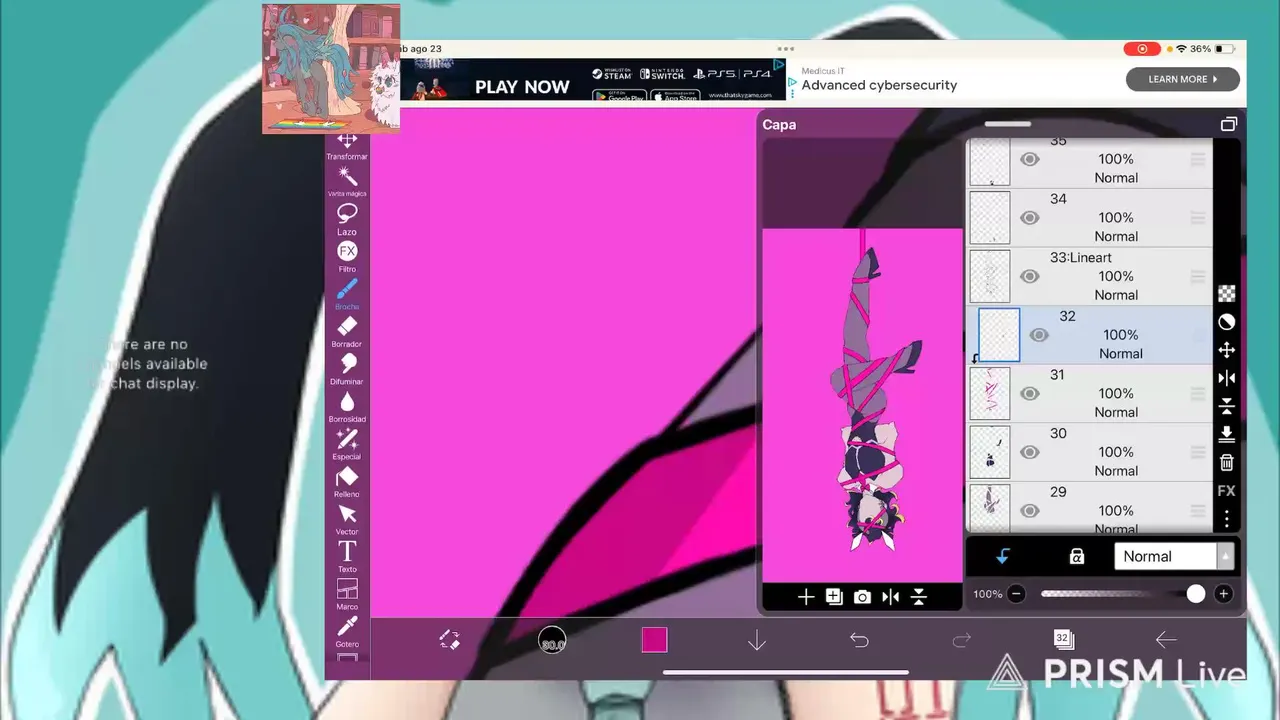Screen dimensions: 1280x720
Task: Tap the brush/eraser swap icon
Action: 449,640
